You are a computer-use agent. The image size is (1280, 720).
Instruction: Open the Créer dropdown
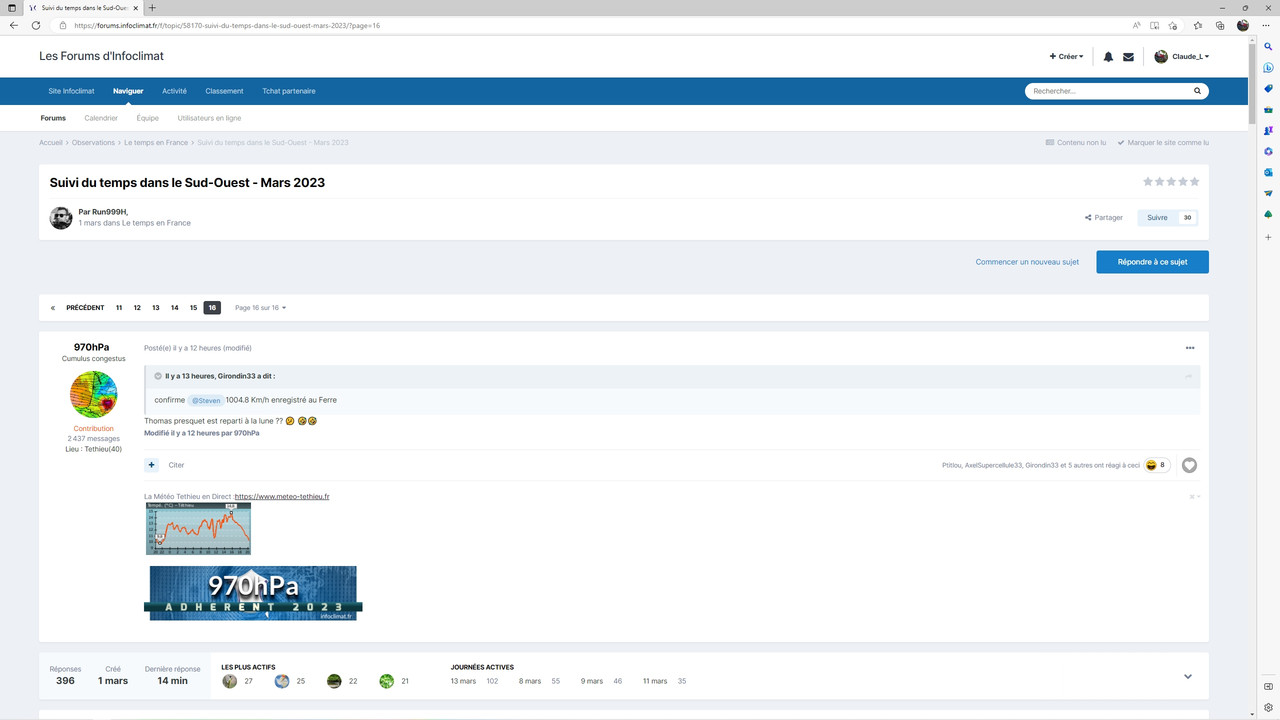(x=1066, y=57)
